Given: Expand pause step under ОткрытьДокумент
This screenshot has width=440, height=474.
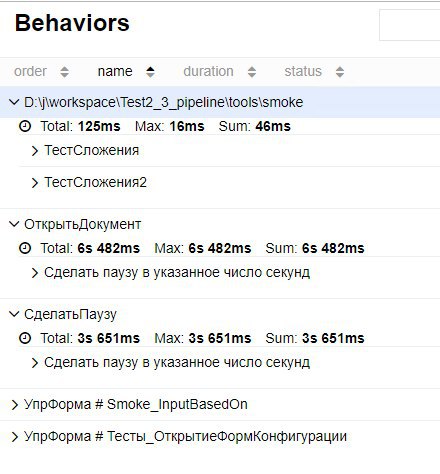Looking at the screenshot, I should (35, 273).
